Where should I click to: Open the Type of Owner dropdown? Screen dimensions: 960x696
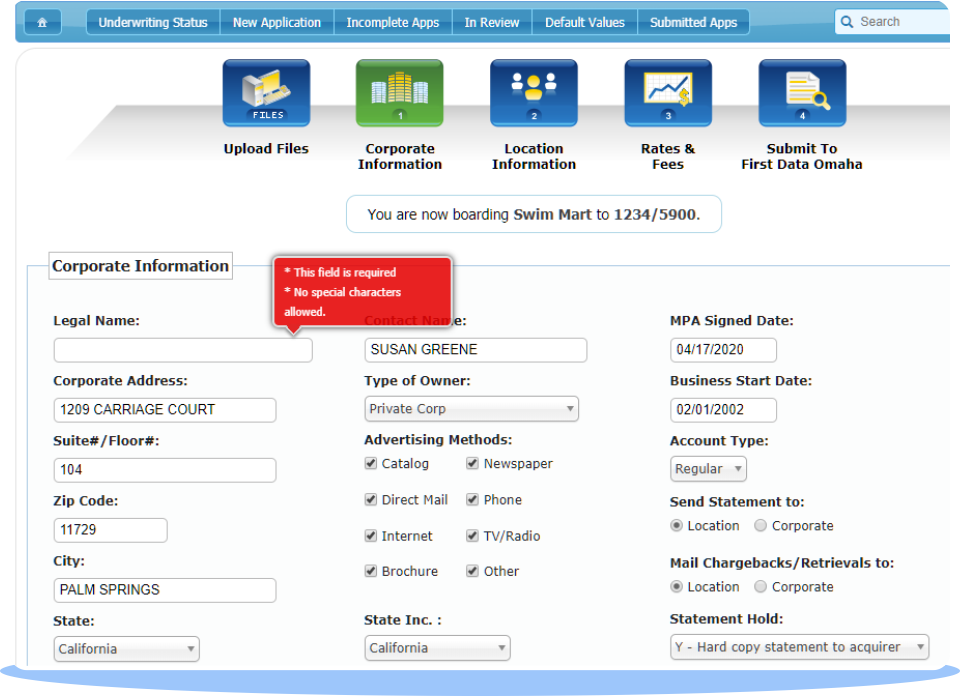(471, 409)
